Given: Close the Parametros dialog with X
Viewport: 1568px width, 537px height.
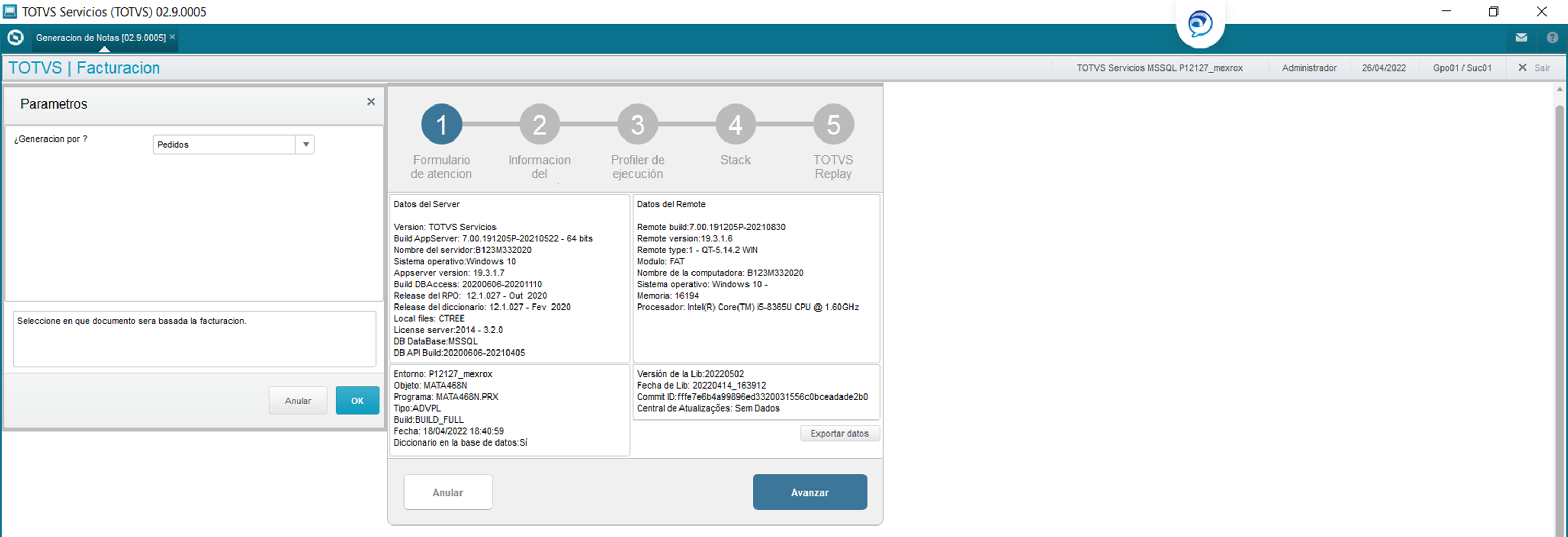Looking at the screenshot, I should (x=371, y=101).
